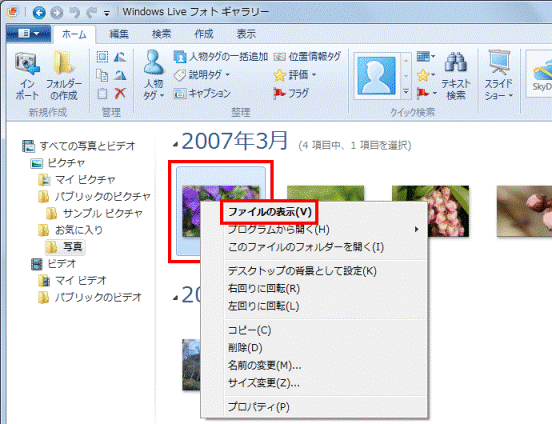Select the 写真 folder
Image resolution: width=552 pixels, height=424 pixels.
pos(65,247)
